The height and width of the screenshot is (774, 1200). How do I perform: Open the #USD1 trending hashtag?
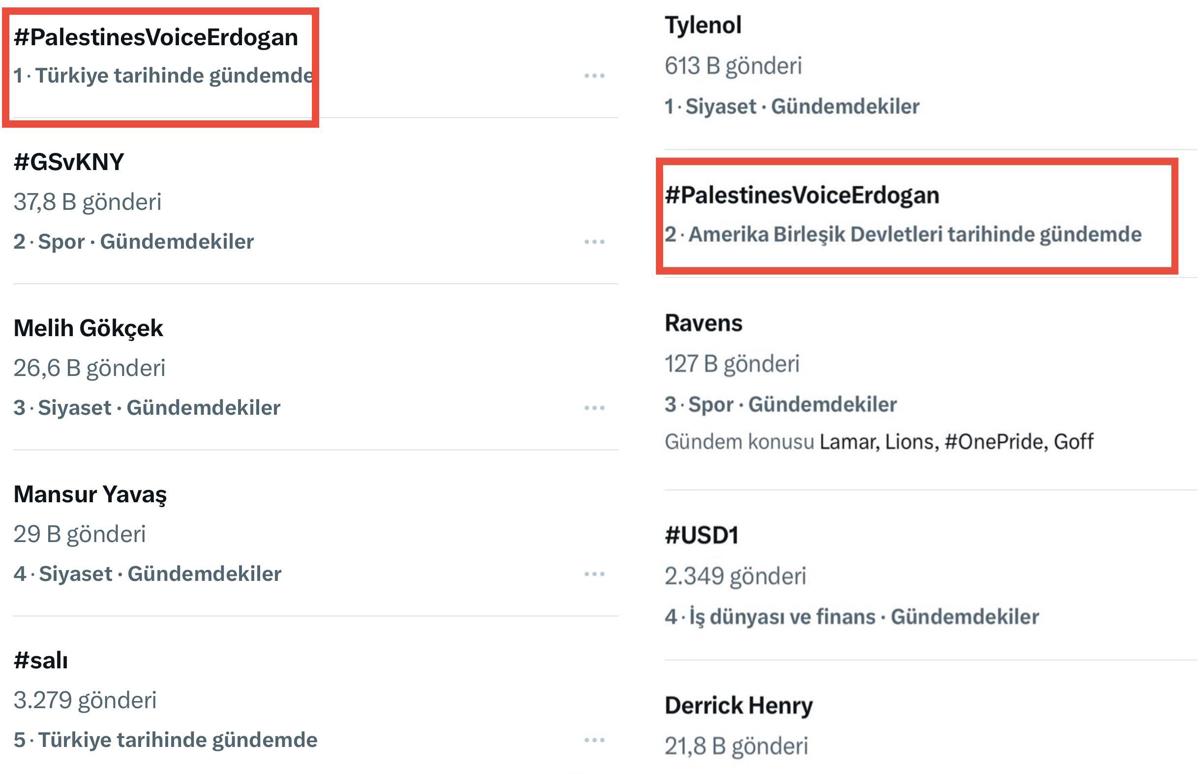pos(702,535)
